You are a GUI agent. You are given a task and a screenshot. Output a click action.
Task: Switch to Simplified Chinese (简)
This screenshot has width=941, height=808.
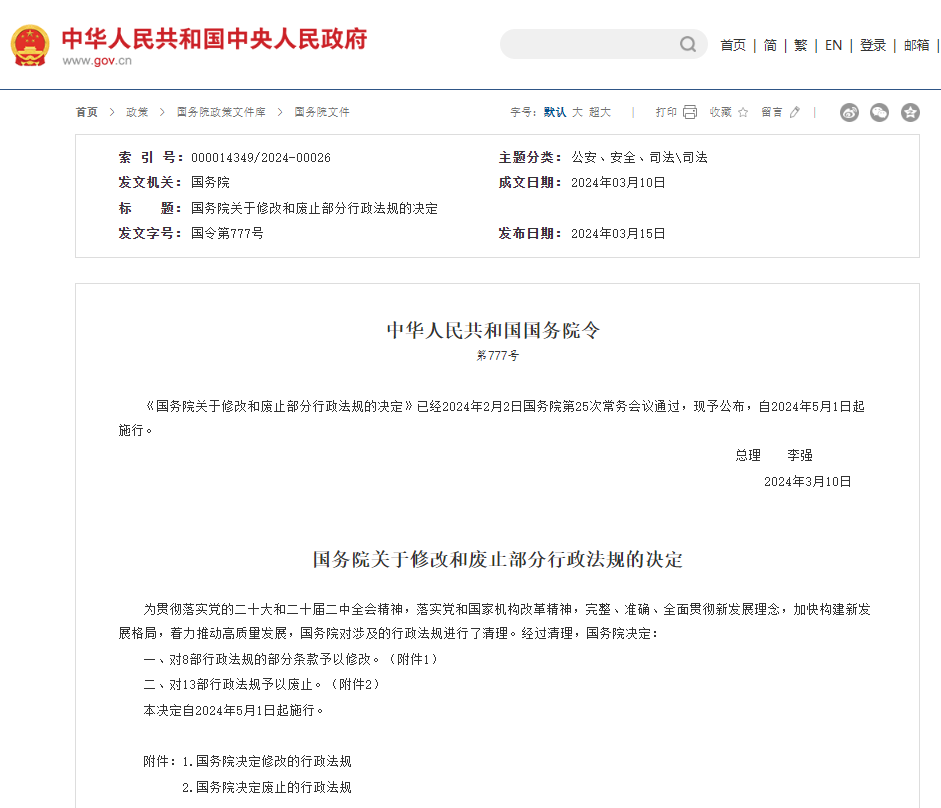tap(770, 45)
